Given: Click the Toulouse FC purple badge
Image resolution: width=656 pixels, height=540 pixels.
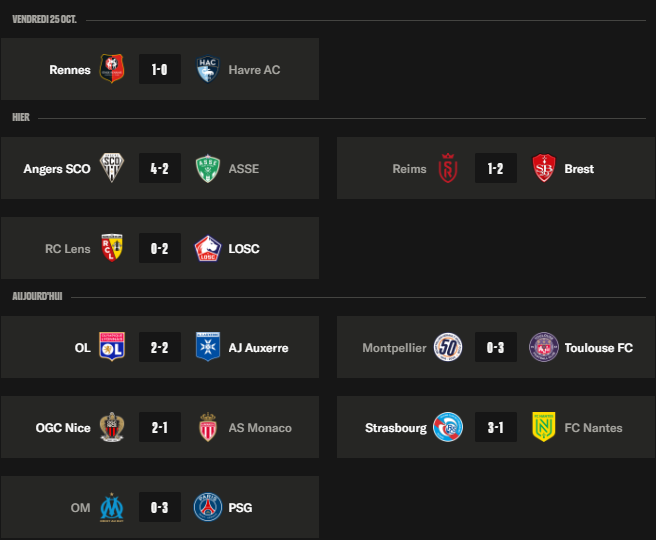Looking at the screenshot, I should (544, 347).
